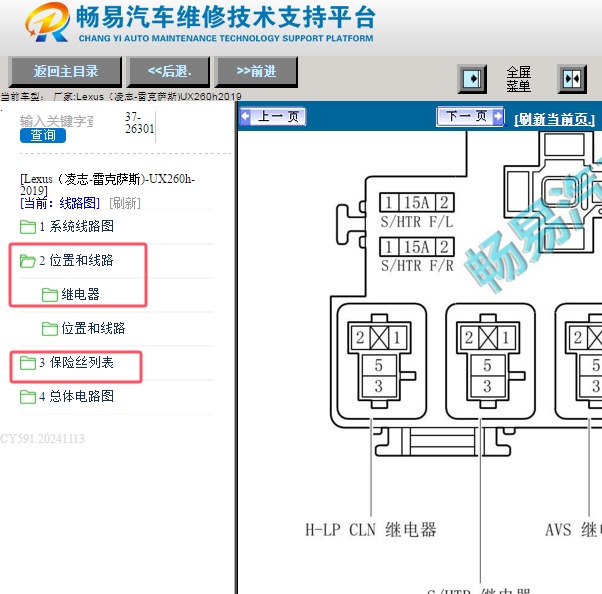The height and width of the screenshot is (594, 602).
Task: Click the 当前车型 Lexus UX260h2019 status text
Action: [x=121, y=96]
